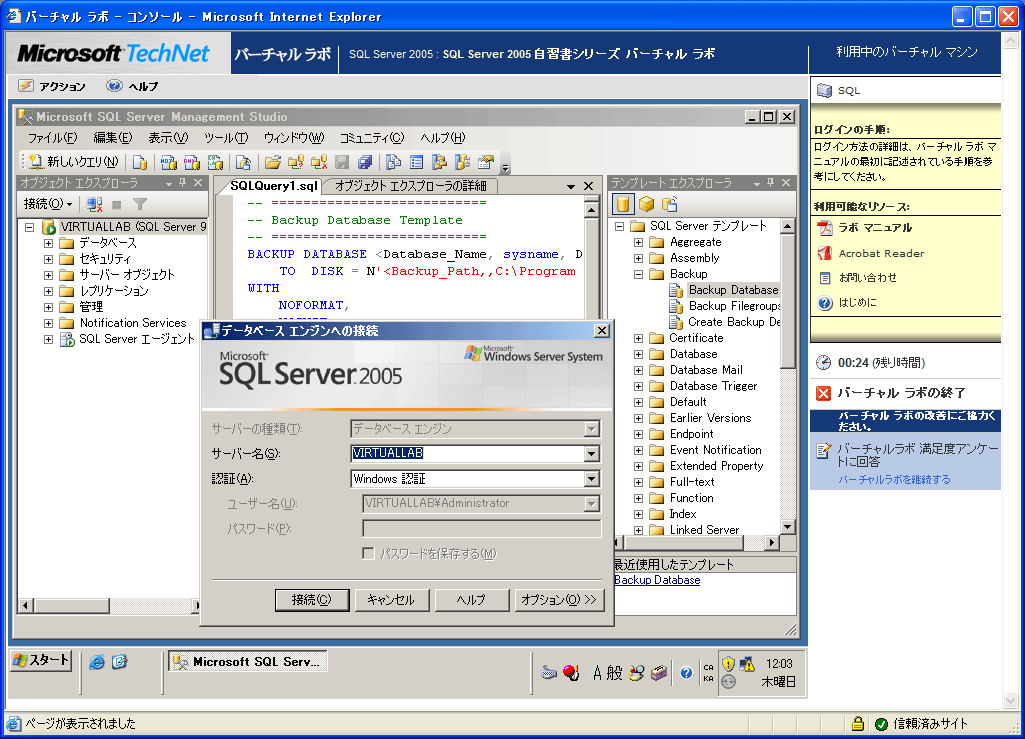Click the バーチャルラボ 満足度アンケート survey link
This screenshot has height=739, width=1025.
coord(918,455)
